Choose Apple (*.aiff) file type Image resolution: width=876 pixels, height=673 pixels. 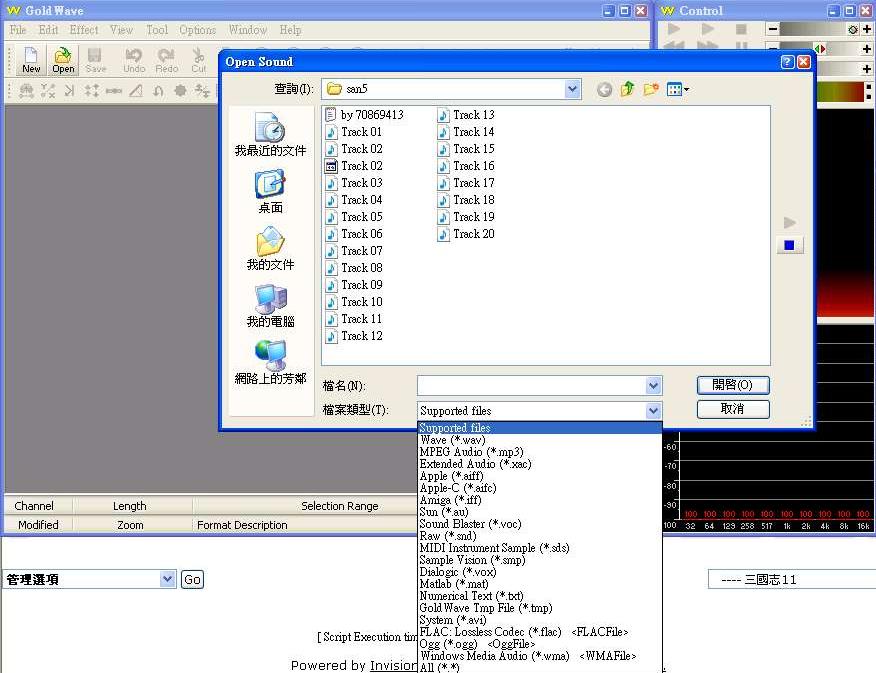(x=540, y=476)
